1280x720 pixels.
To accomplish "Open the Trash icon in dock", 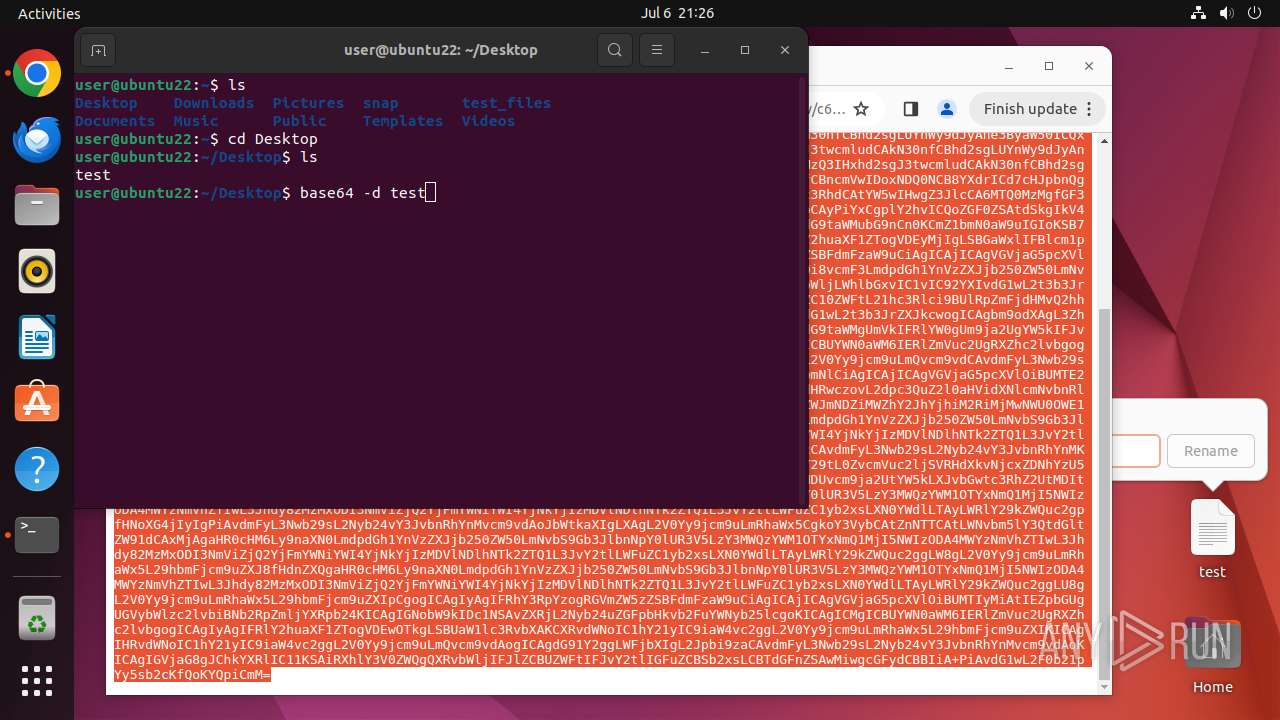I will coord(37,617).
